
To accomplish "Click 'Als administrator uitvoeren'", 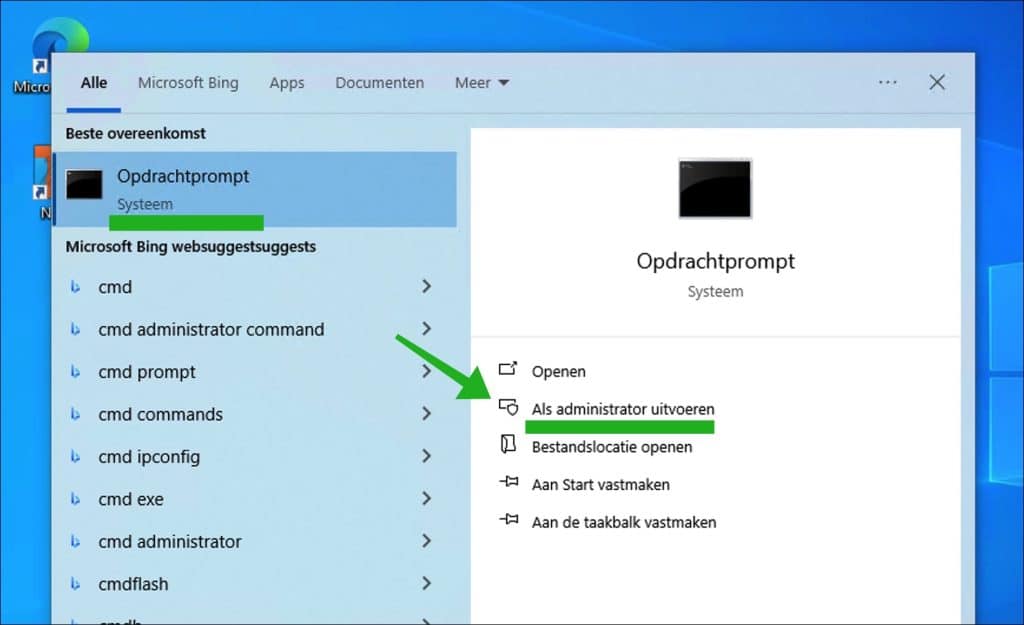I will (x=623, y=409).
